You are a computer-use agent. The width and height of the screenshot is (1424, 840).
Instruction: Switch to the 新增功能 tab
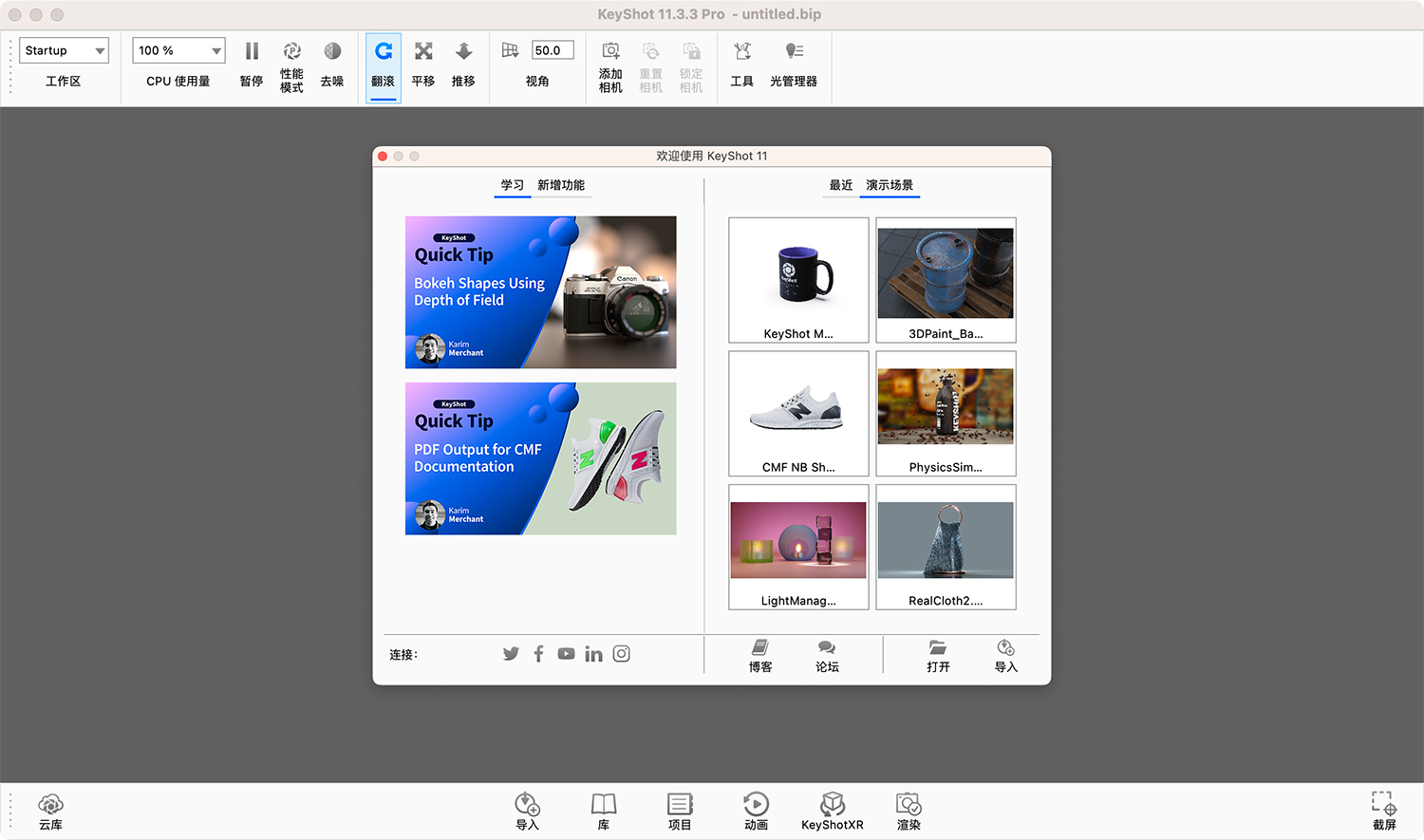click(x=562, y=185)
